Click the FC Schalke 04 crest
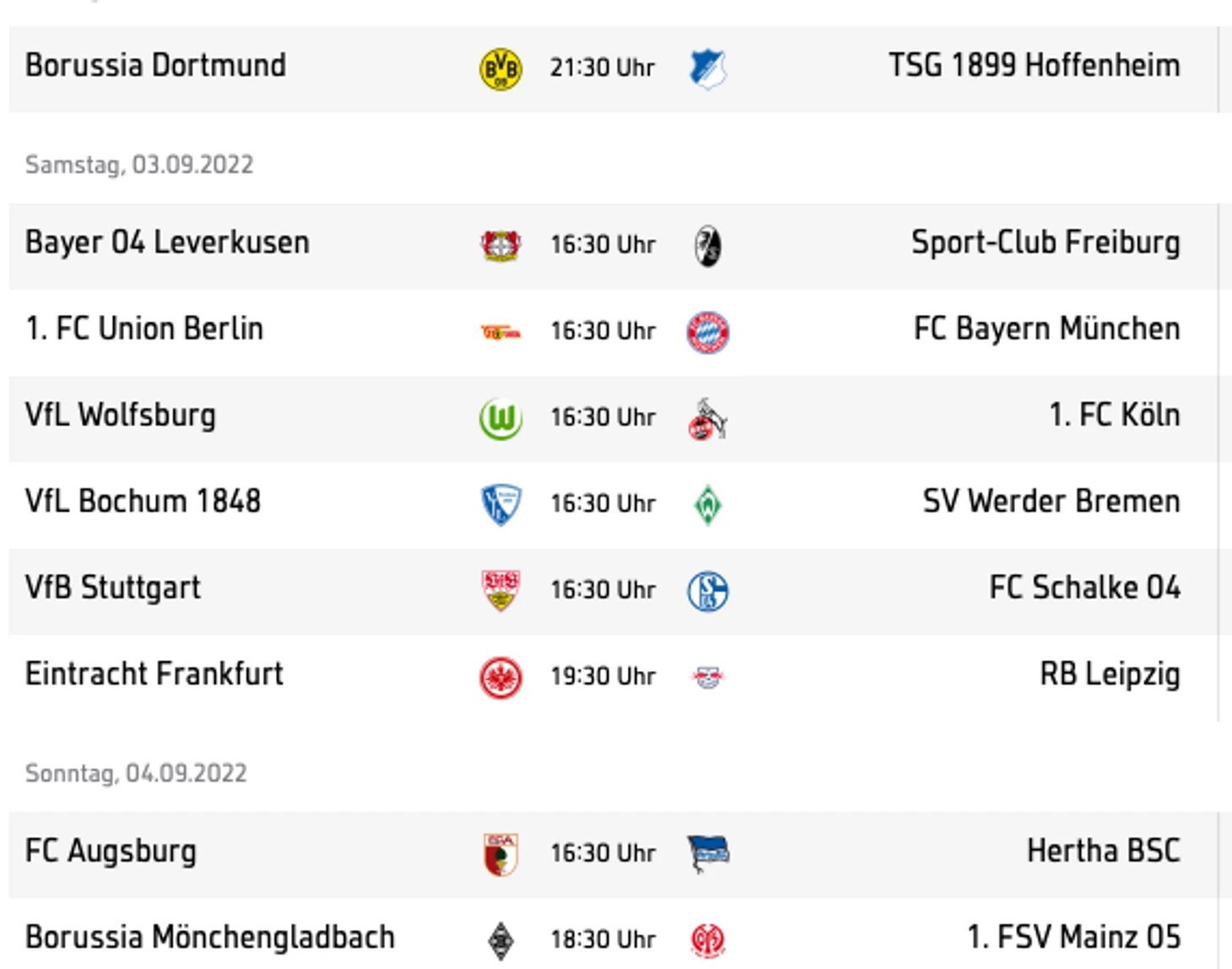 pos(707,591)
